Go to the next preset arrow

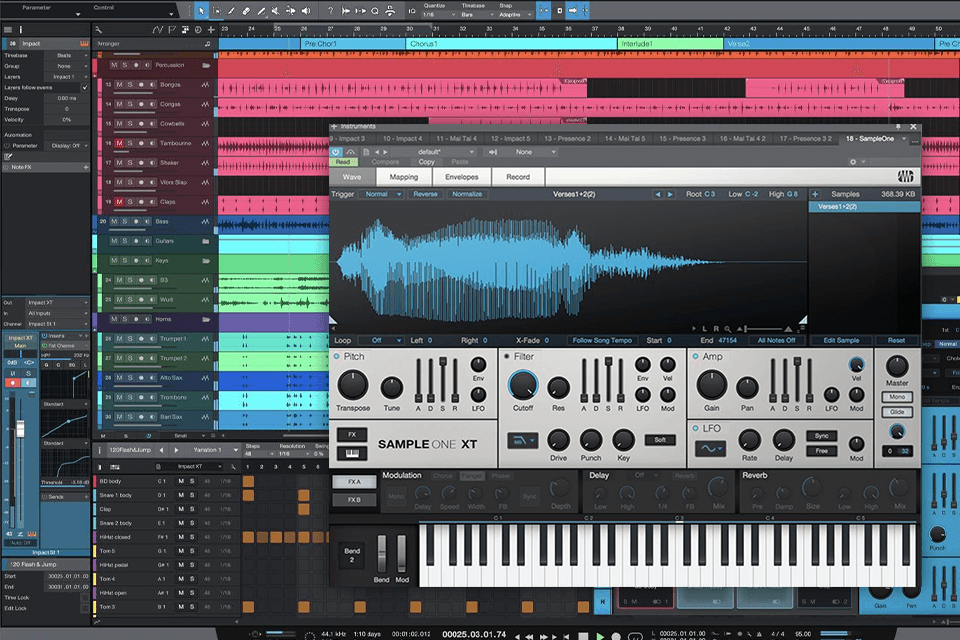click(385, 152)
